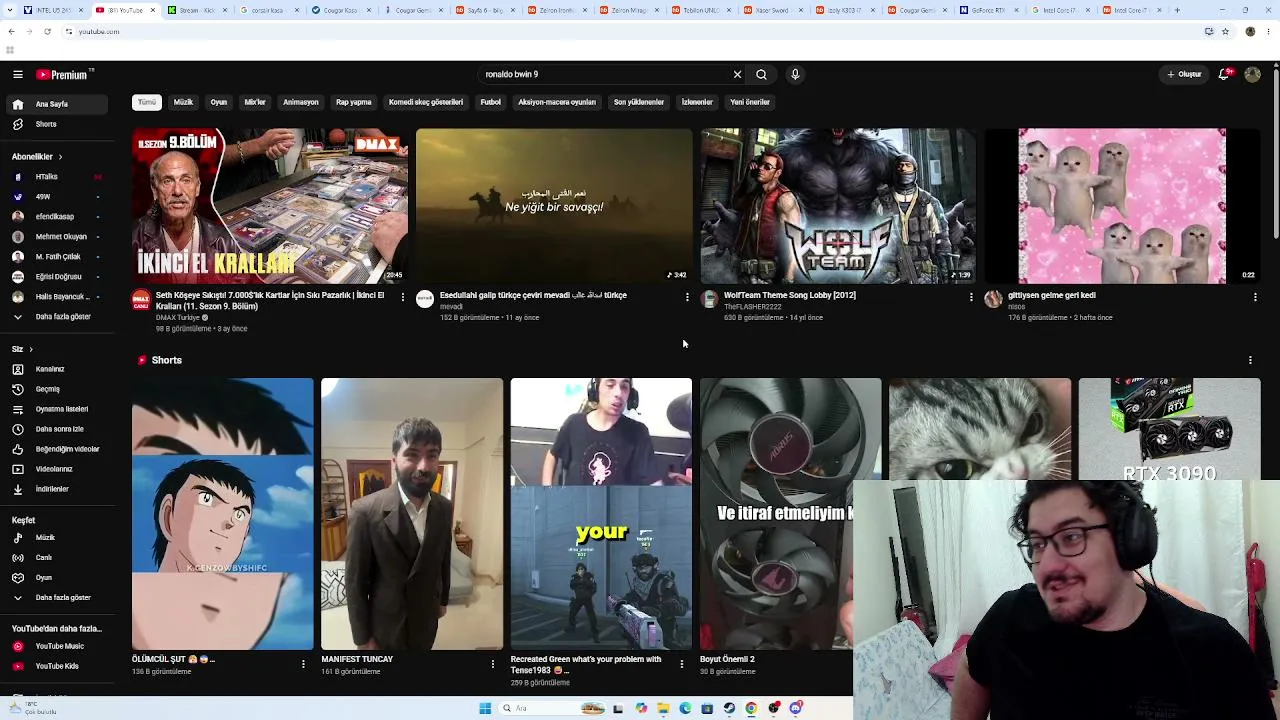Open Mehmet Okuyan subscription channel
This screenshot has height=720, width=1280.
click(58, 237)
